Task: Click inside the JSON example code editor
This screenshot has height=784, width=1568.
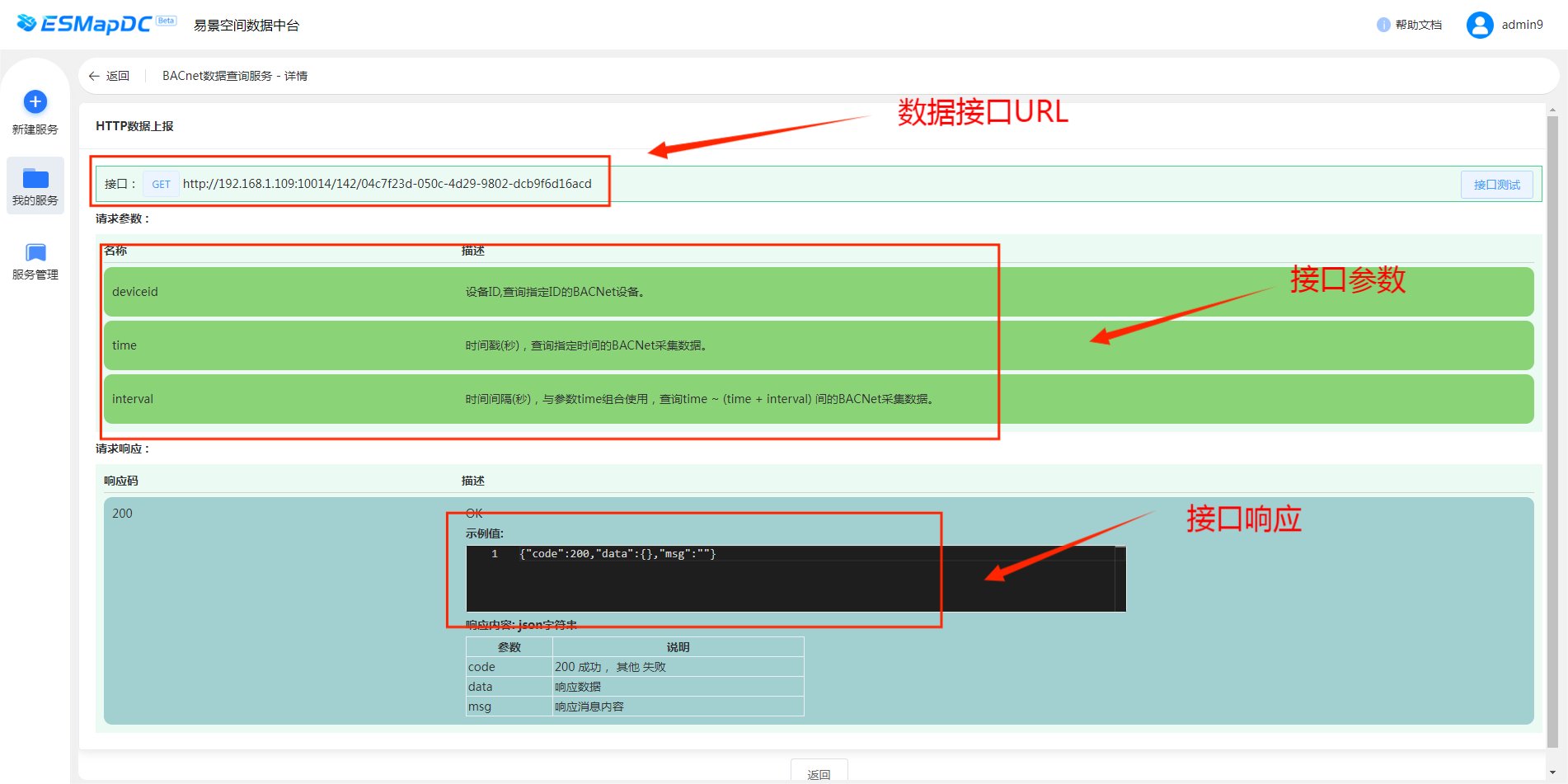Action: pyautogui.click(x=796, y=579)
